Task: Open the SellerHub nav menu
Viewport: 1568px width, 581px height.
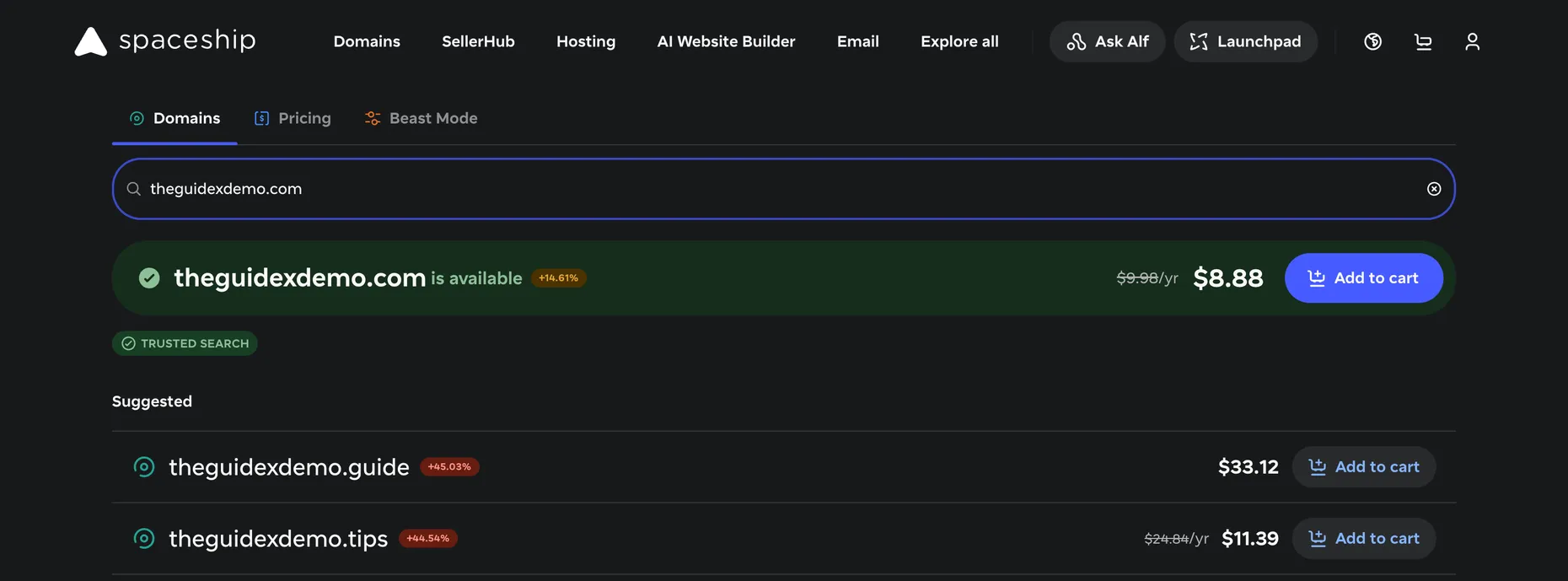Action: click(x=478, y=41)
